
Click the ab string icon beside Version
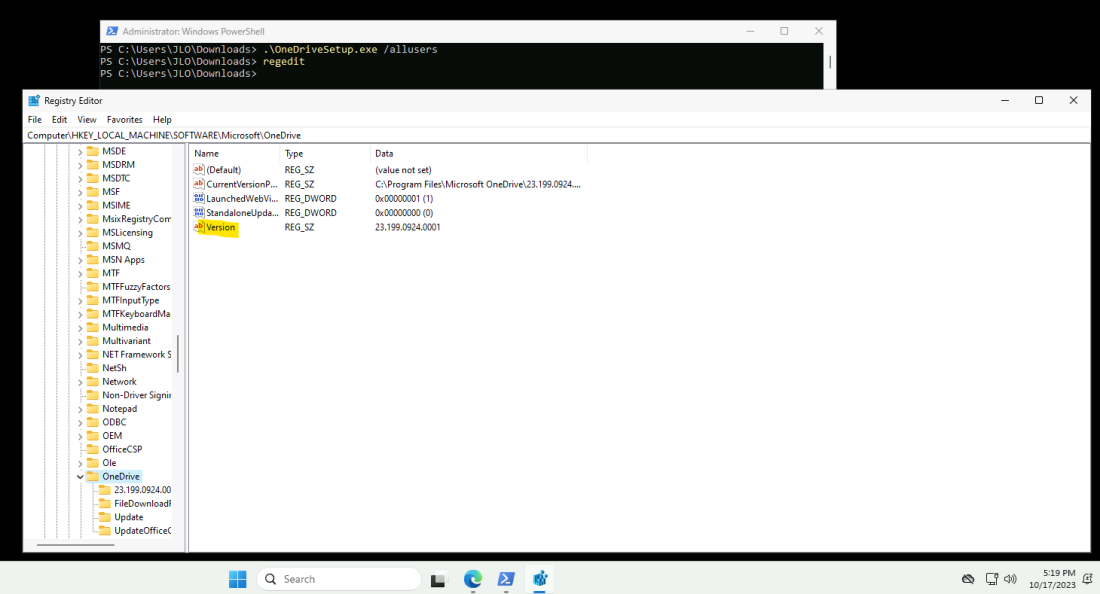201,227
